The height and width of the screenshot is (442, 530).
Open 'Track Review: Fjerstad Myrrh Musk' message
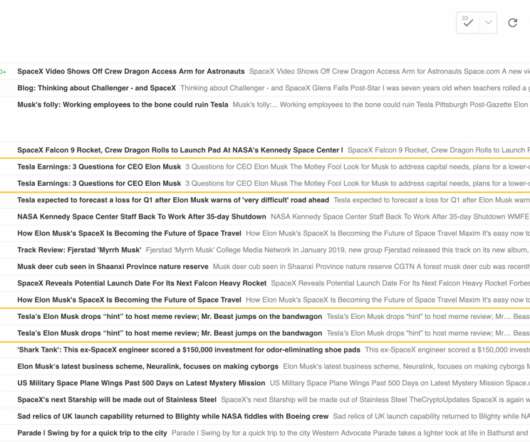265,250
